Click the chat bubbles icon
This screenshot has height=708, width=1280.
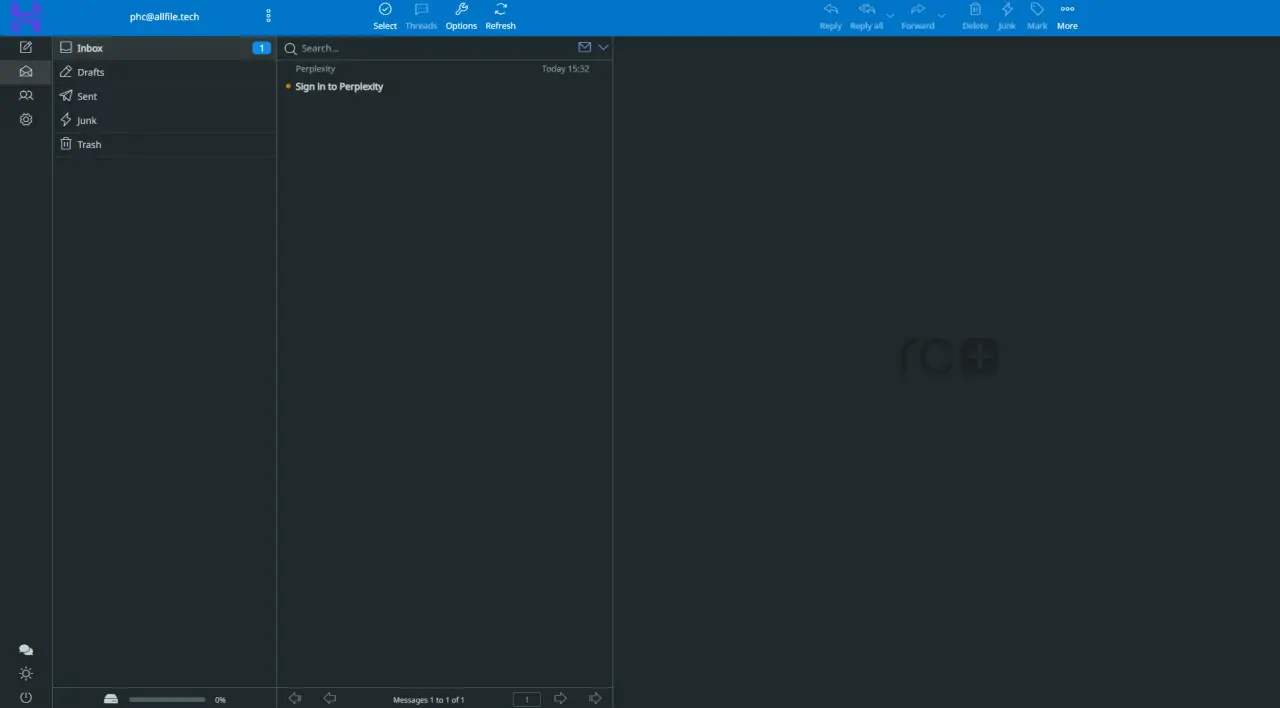(x=26, y=650)
